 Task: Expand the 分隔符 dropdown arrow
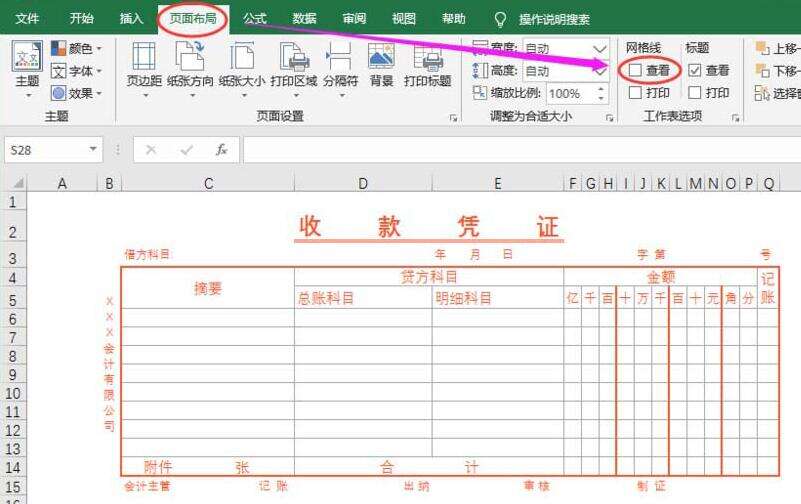tap(342, 95)
